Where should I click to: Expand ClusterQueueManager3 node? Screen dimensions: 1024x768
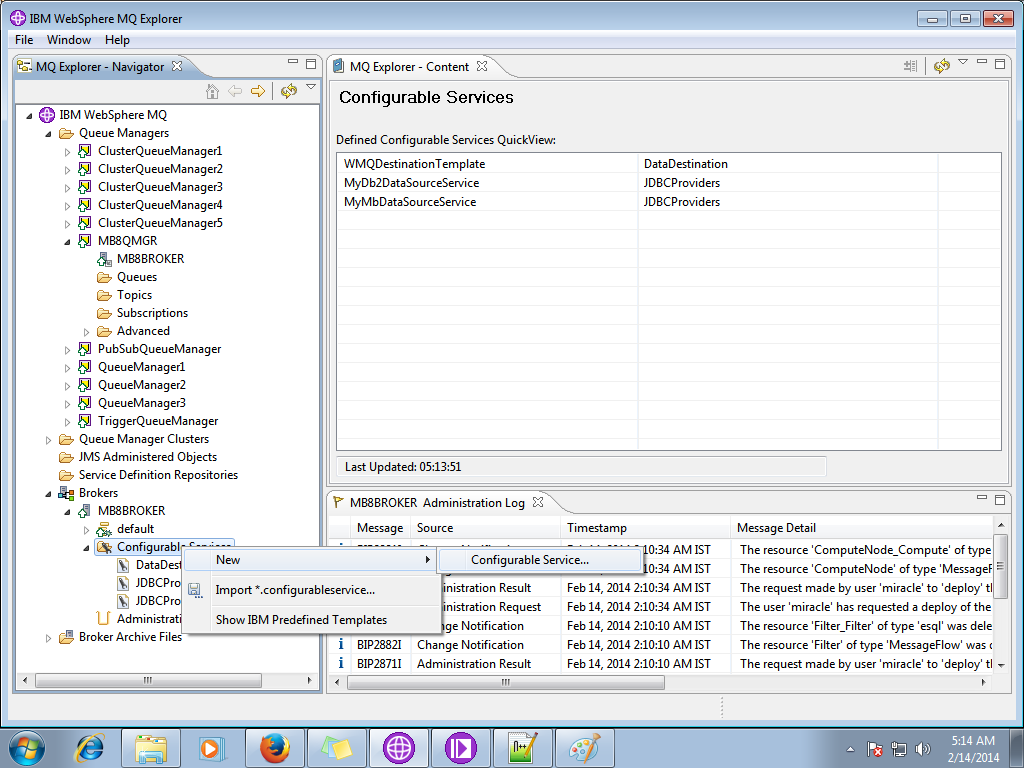click(x=67, y=187)
